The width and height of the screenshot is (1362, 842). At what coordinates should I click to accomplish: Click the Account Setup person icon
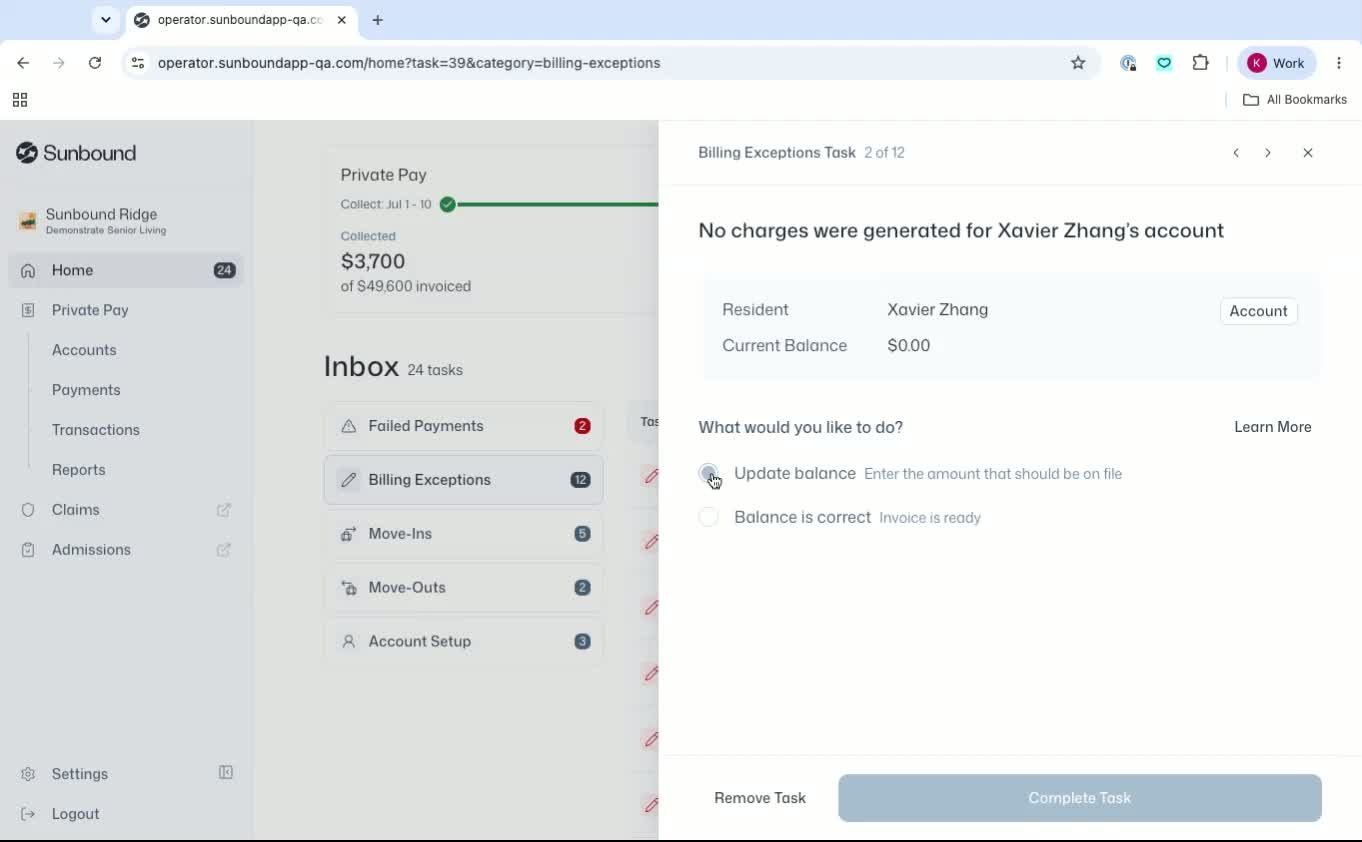click(x=348, y=642)
